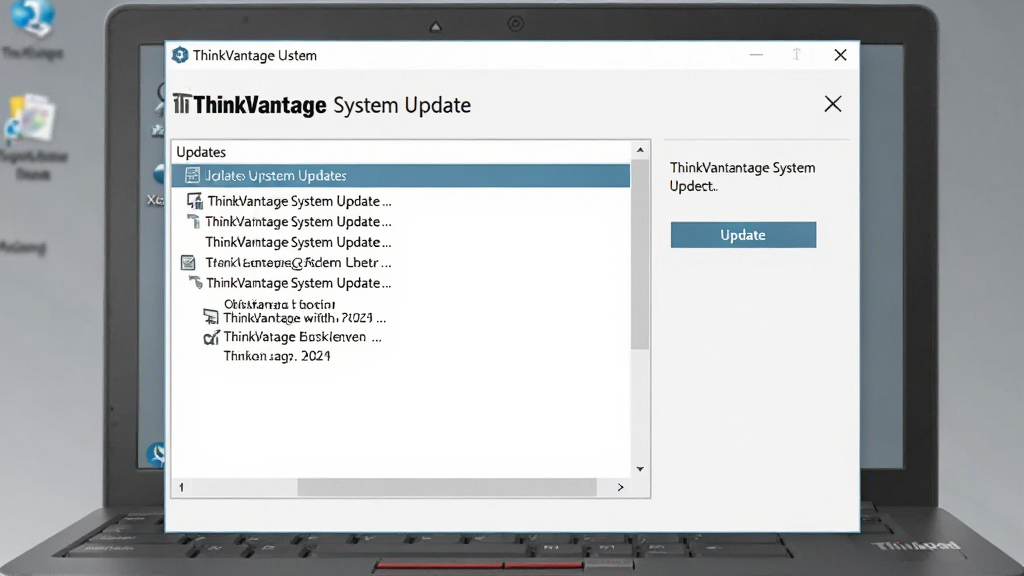The image size is (1024, 576).
Task: Close the ThinkVantage window from title bar
Action: [840, 55]
